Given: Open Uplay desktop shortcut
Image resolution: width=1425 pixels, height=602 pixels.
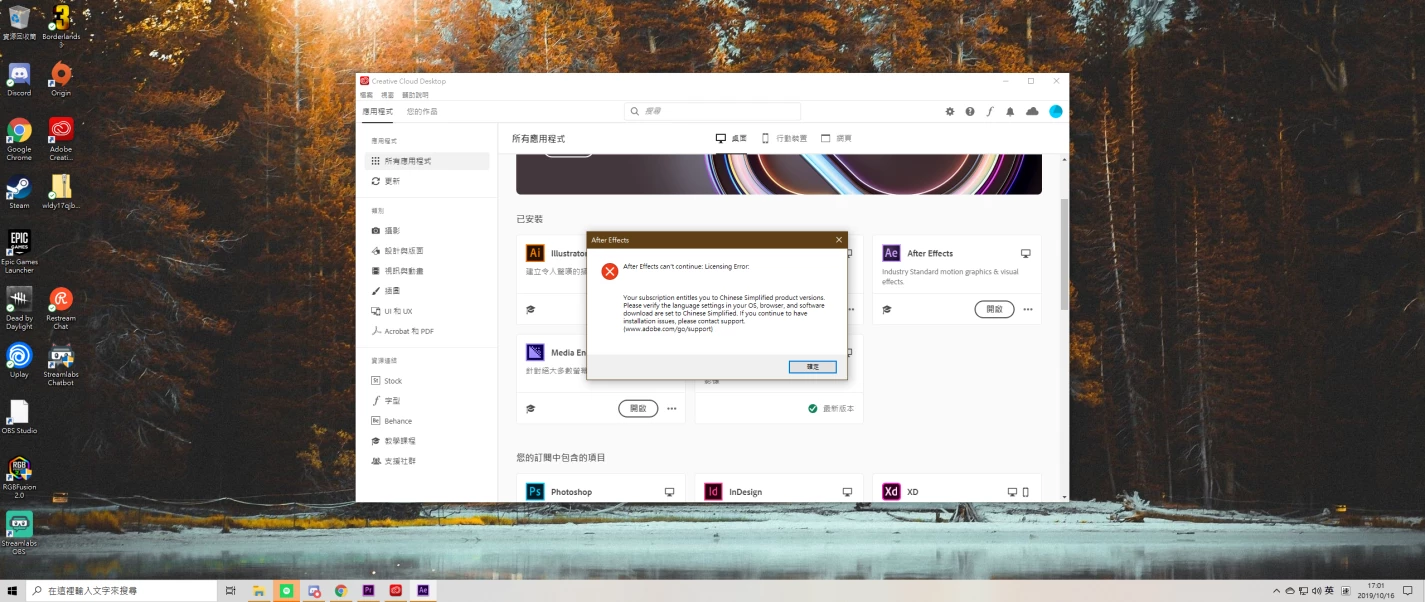Looking at the screenshot, I should [19, 361].
